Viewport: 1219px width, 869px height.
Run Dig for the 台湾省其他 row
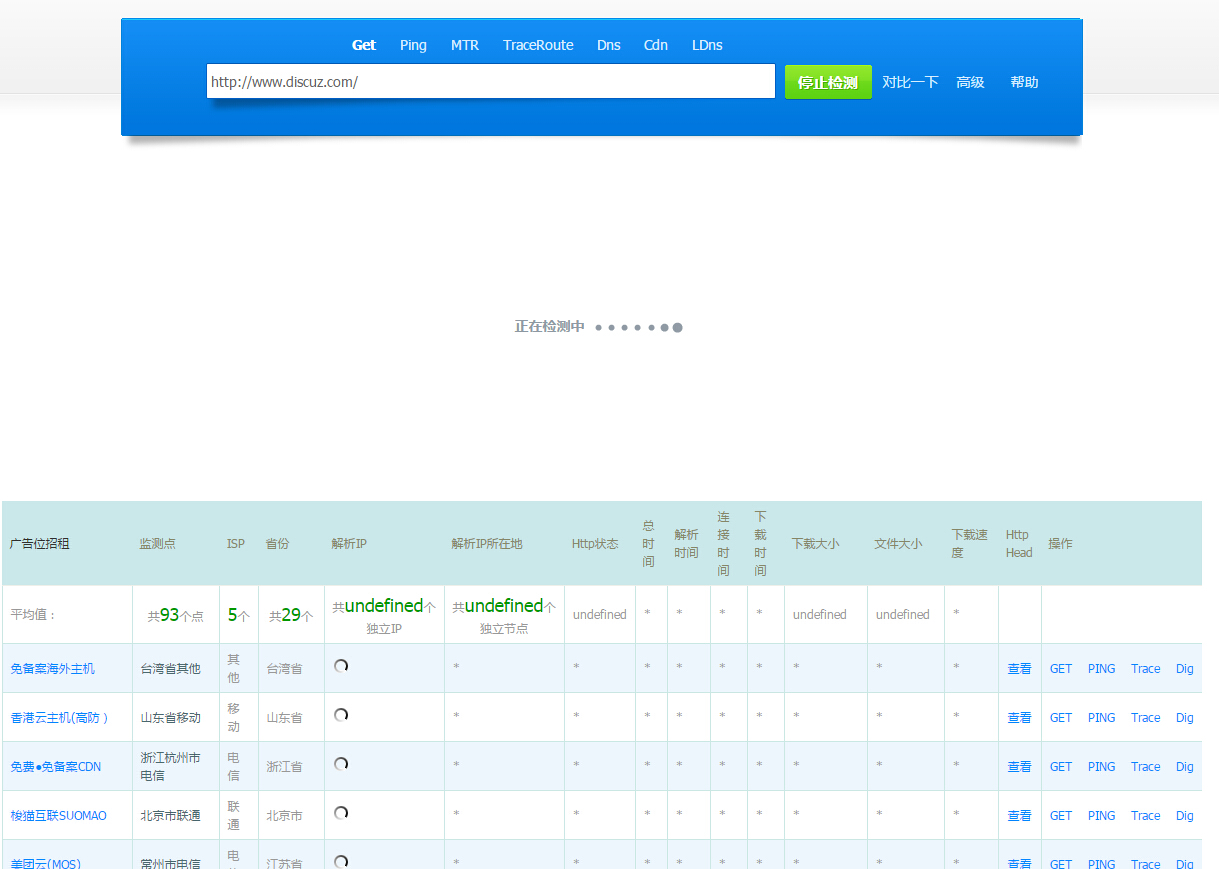pos(1184,669)
